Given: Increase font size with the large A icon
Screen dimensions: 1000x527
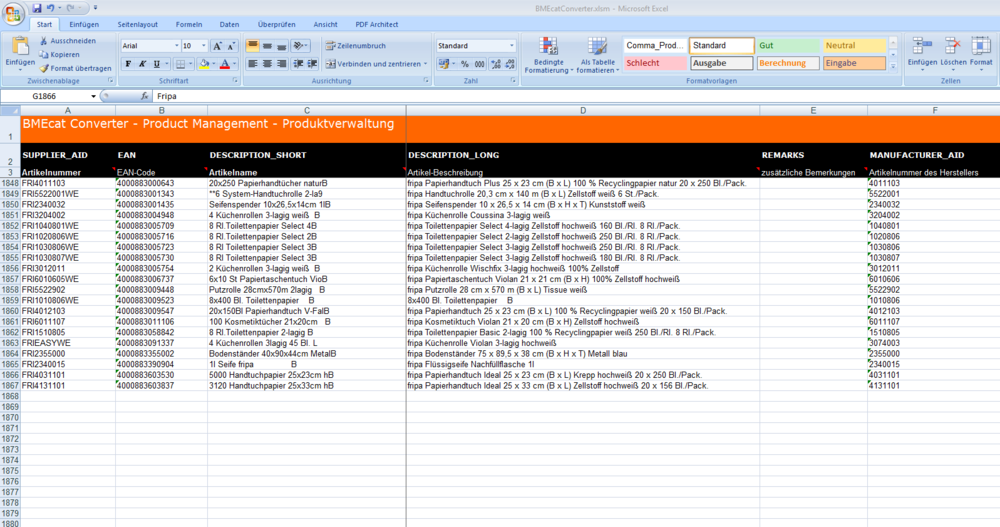Looking at the screenshot, I should point(217,46).
